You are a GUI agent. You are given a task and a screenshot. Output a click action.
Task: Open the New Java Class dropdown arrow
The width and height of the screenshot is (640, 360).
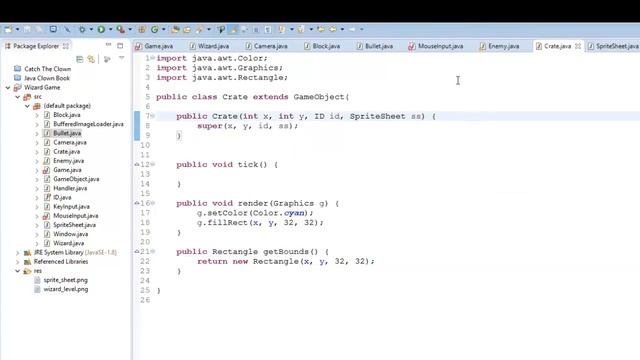click(164, 29)
